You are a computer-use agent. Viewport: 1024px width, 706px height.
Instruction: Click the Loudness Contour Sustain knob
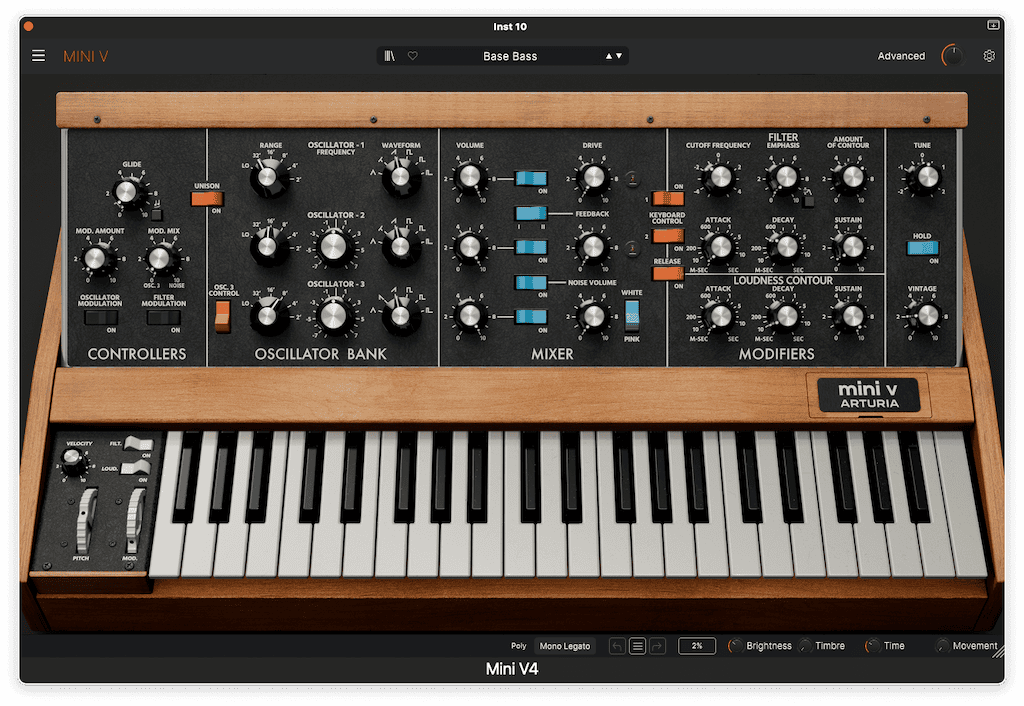point(852,316)
